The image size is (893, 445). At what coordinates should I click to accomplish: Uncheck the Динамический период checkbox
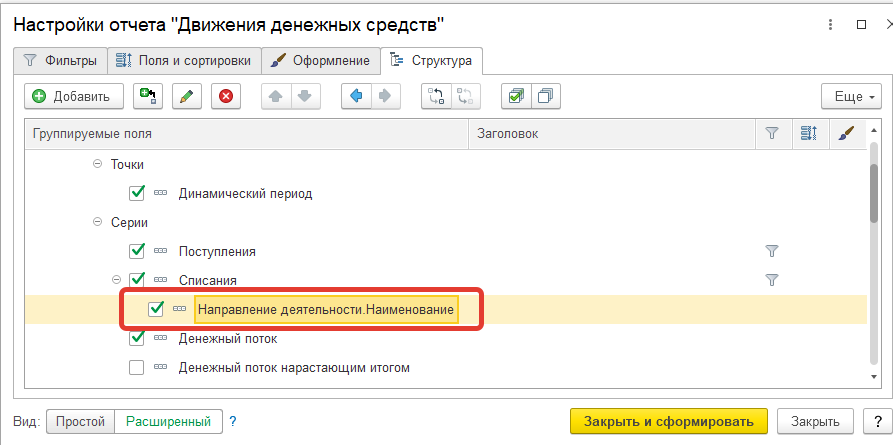[x=137, y=193]
